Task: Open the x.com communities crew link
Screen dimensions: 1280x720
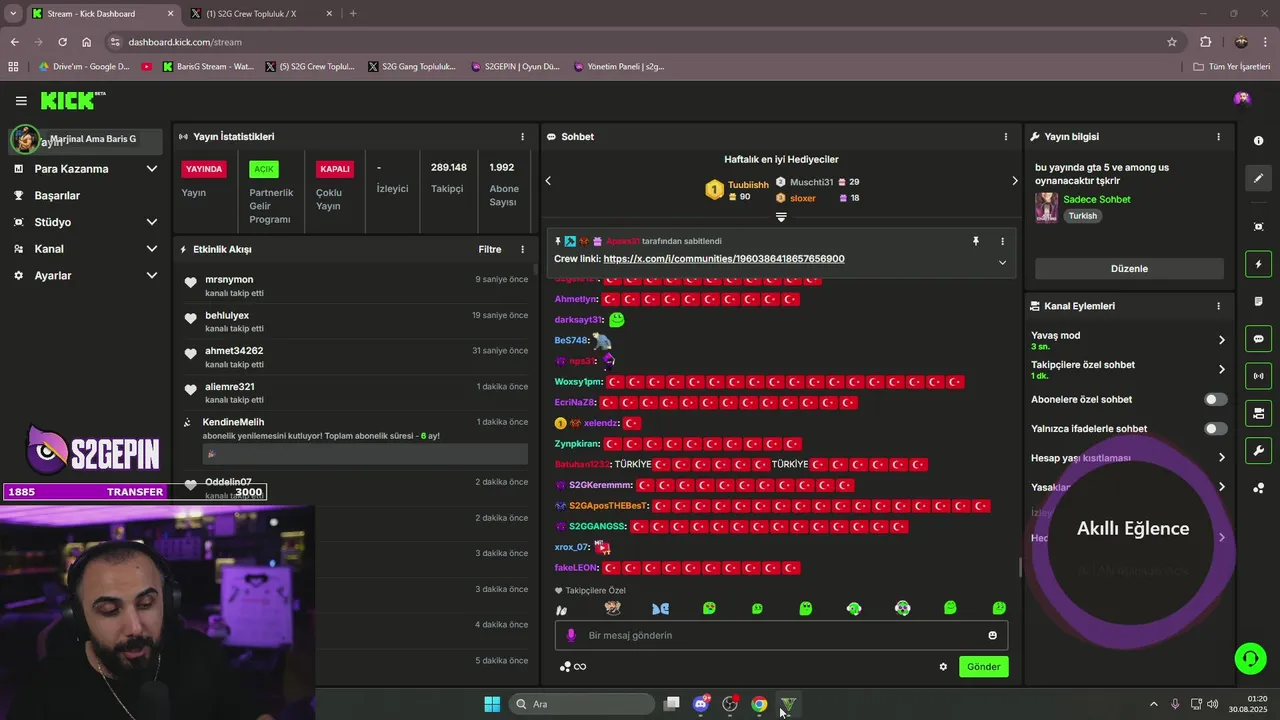Action: (x=724, y=259)
